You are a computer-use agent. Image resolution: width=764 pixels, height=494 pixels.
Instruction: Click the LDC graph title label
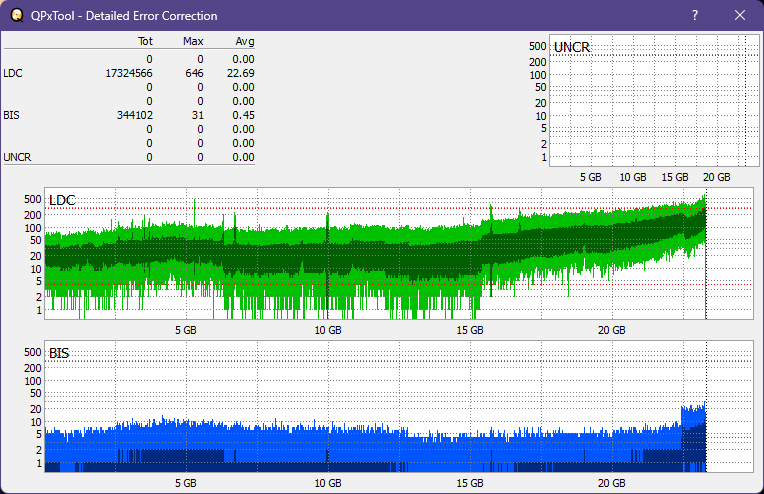coord(62,200)
